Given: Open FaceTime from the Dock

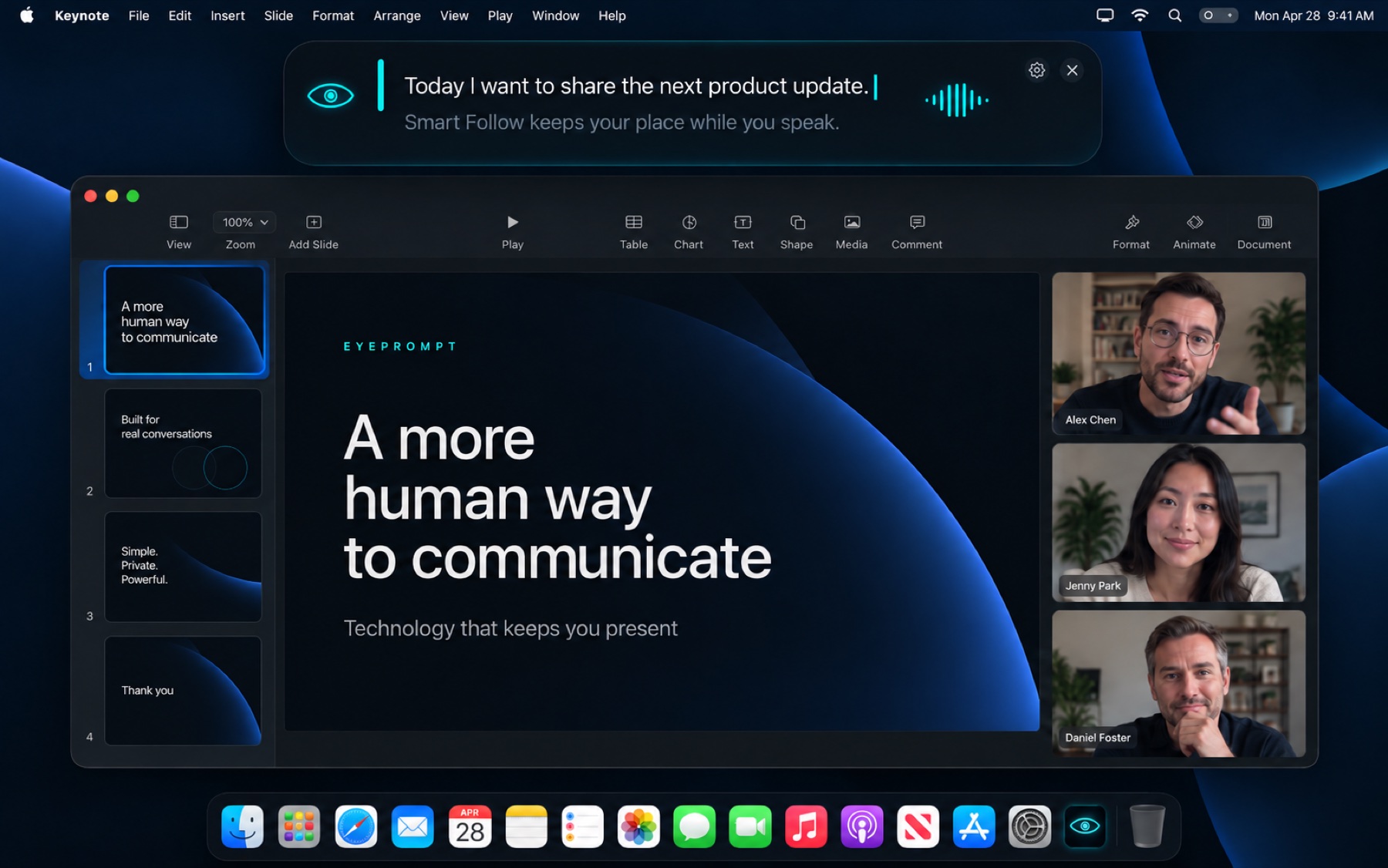Looking at the screenshot, I should [750, 826].
